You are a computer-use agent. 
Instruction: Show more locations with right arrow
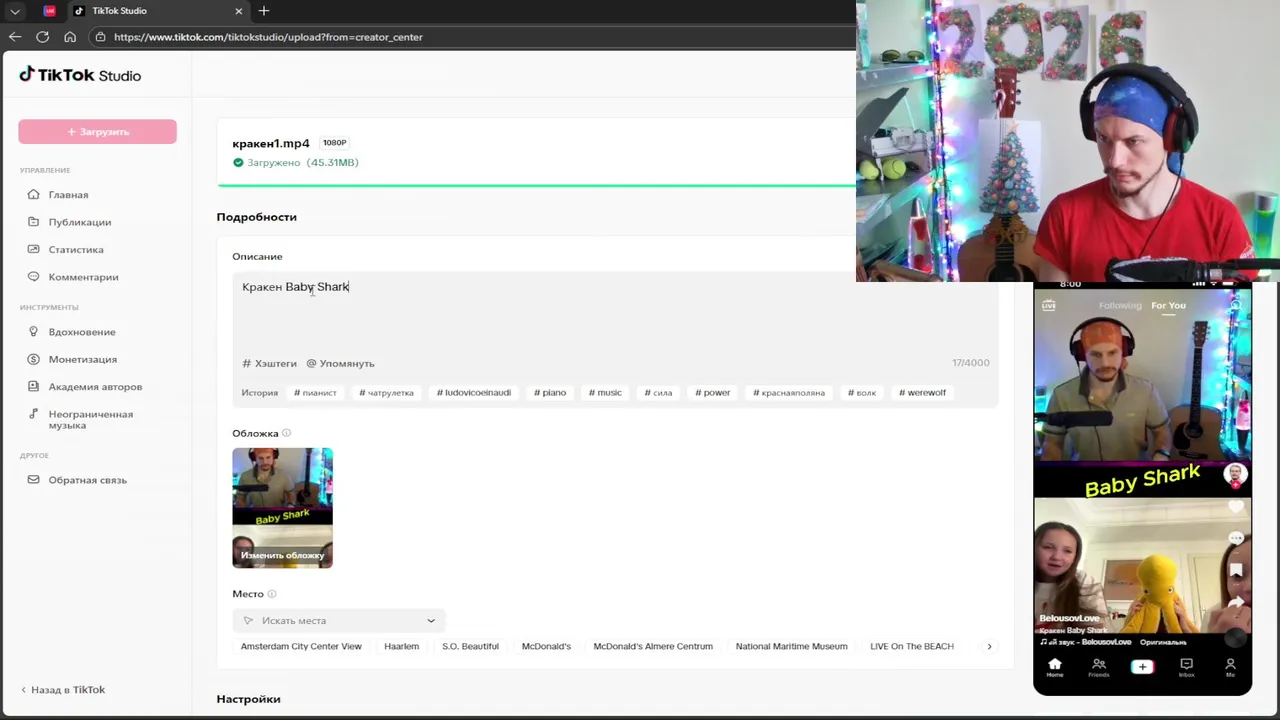tap(989, 647)
